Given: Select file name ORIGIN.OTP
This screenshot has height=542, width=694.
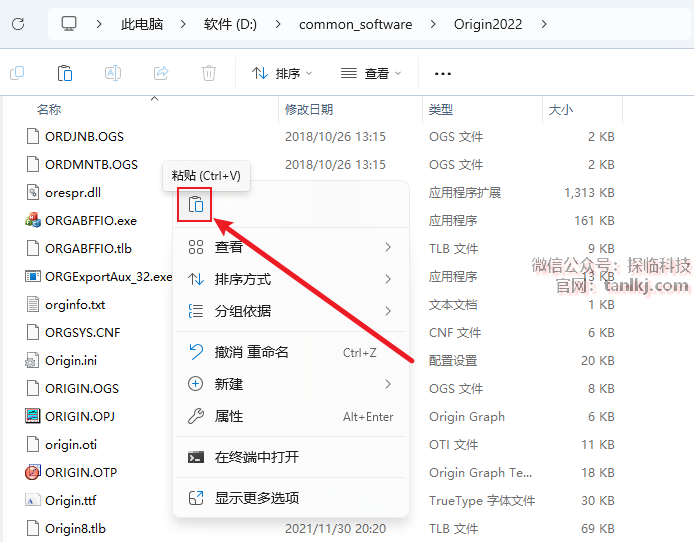Looking at the screenshot, I should point(81,472).
